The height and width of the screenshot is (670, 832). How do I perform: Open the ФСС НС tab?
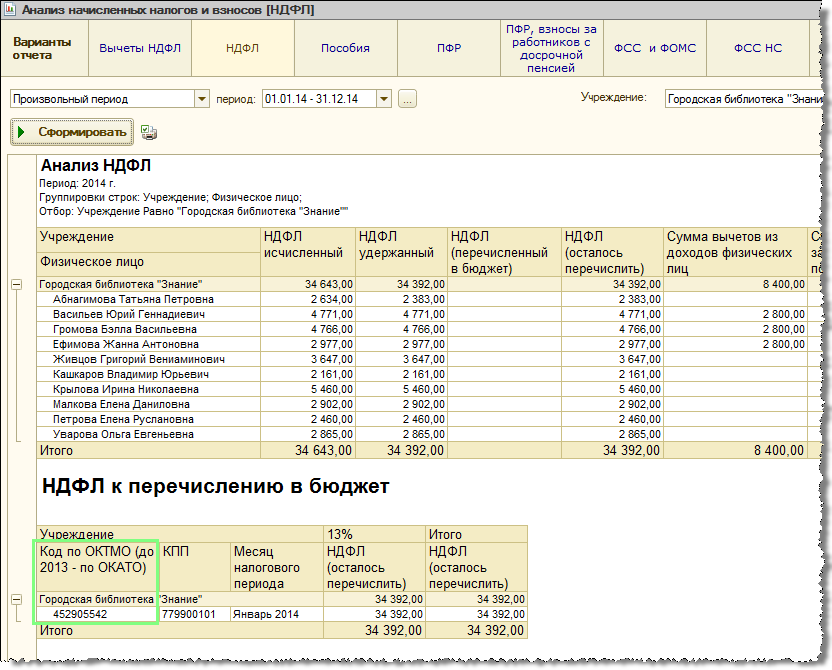758,48
